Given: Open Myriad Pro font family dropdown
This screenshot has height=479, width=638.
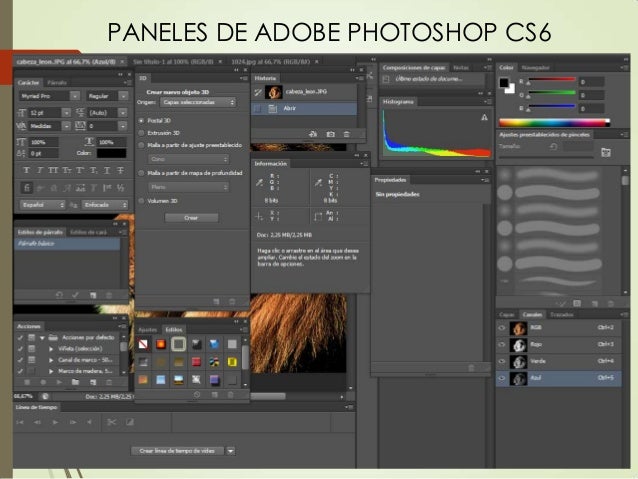Looking at the screenshot, I should [75, 96].
